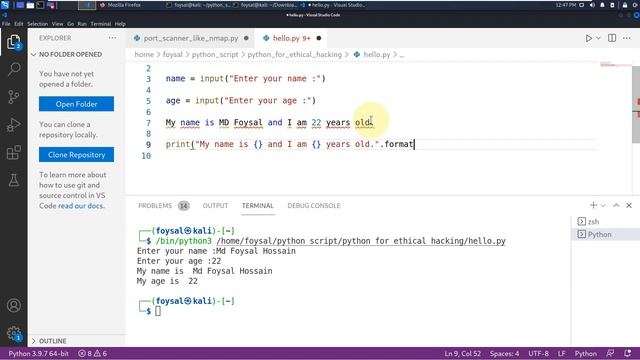Screen dimensions: 640x360
Task: Click python_for_ethical_hacking breadcrumb segment
Action: 294,54
